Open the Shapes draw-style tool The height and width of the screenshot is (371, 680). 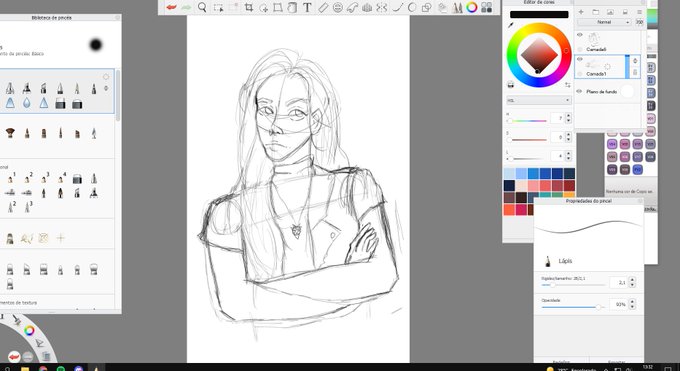(x=427, y=7)
